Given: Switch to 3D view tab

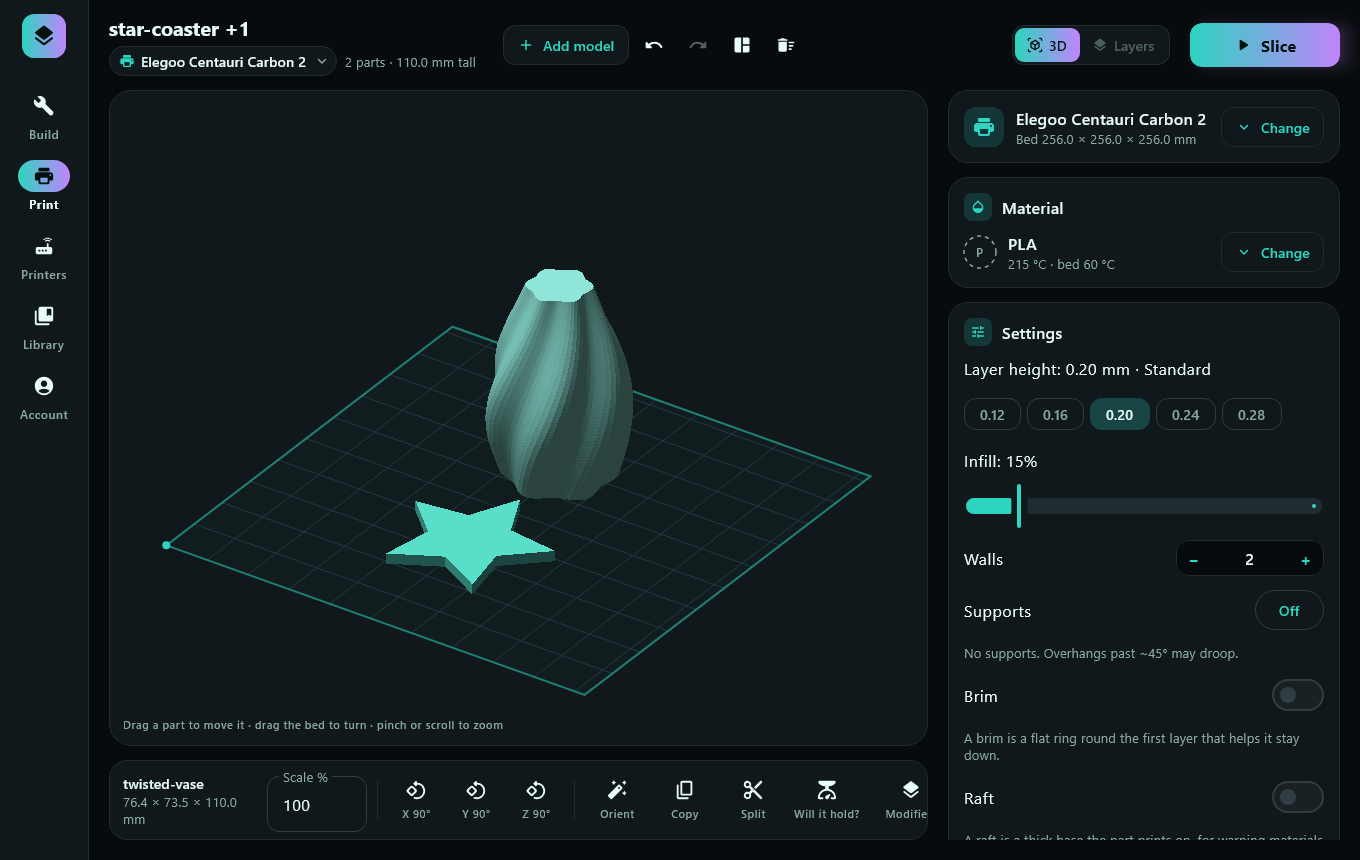Looking at the screenshot, I should tap(1047, 45).
